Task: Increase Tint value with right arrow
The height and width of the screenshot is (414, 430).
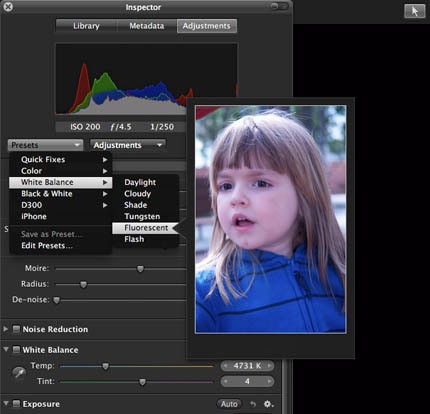Action: coord(269,381)
